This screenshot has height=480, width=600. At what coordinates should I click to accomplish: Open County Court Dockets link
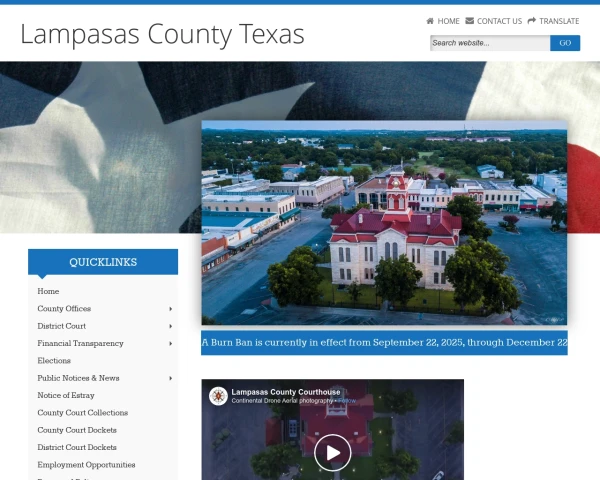point(77,430)
